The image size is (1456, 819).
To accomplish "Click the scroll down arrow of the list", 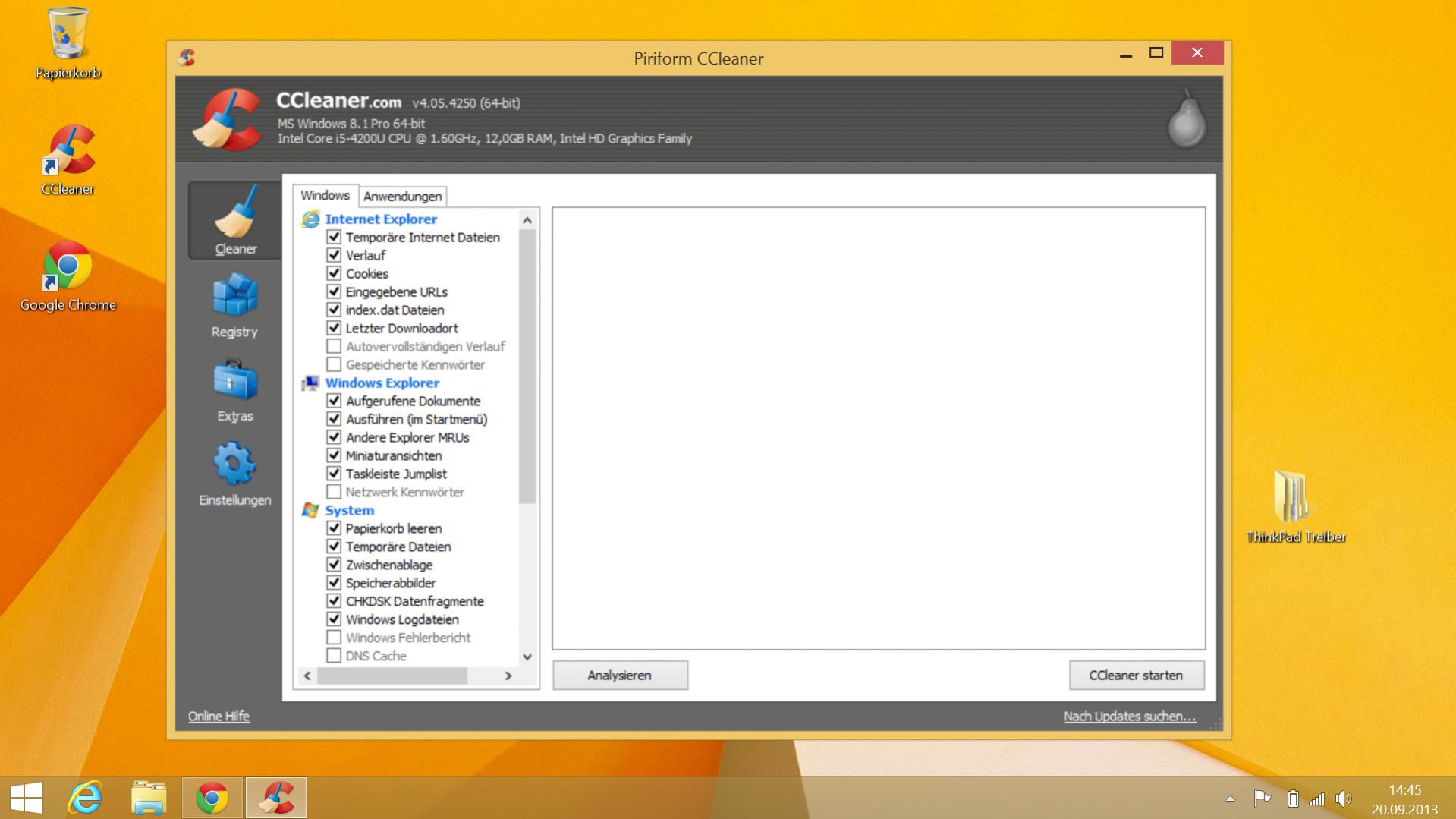I will point(527,657).
